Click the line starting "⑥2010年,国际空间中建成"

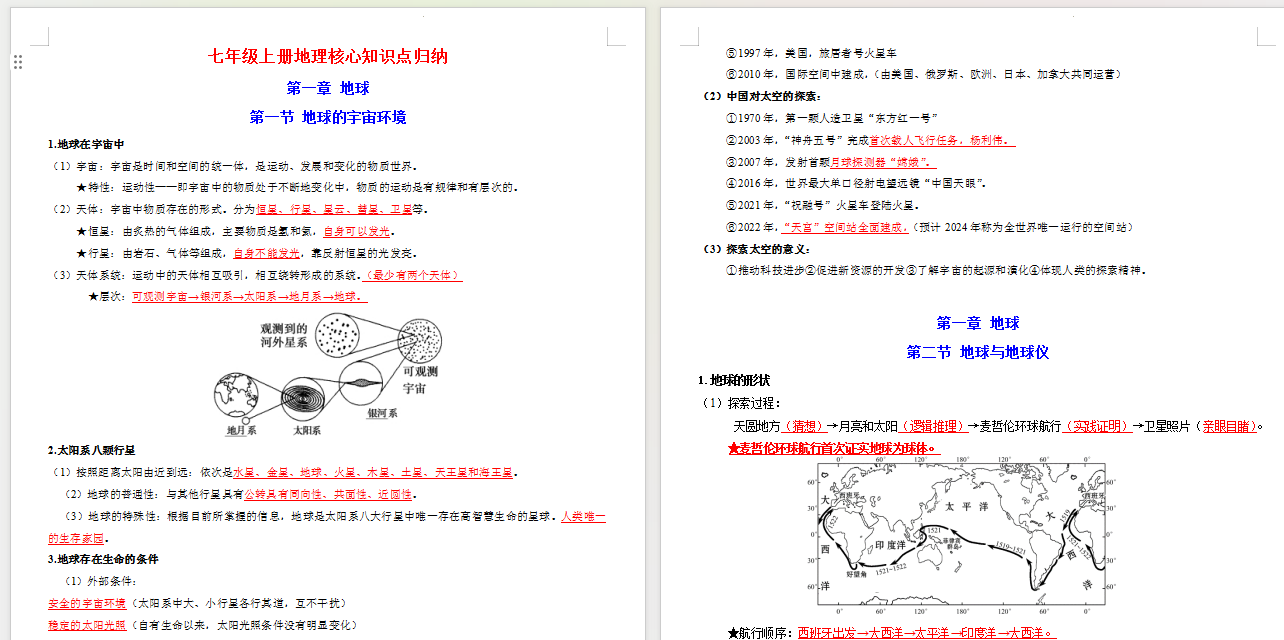(923, 74)
